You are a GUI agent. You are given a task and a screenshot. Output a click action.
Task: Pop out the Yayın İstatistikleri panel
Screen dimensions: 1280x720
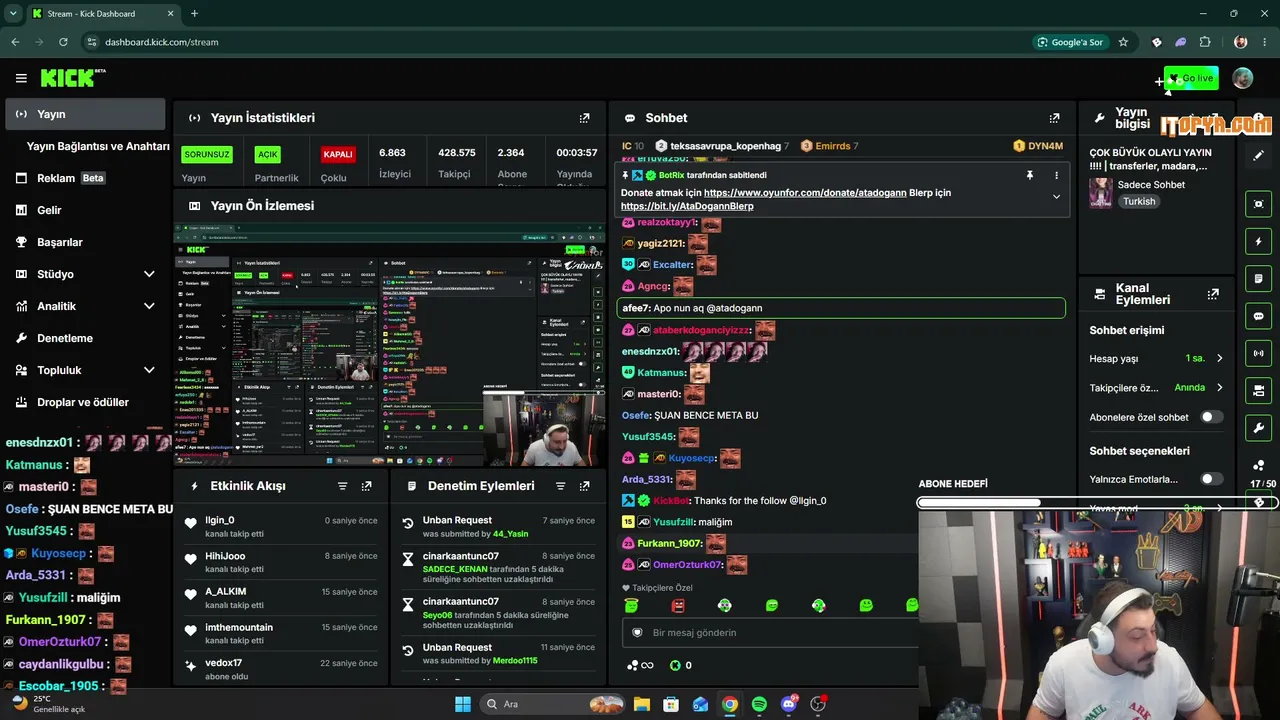point(585,118)
